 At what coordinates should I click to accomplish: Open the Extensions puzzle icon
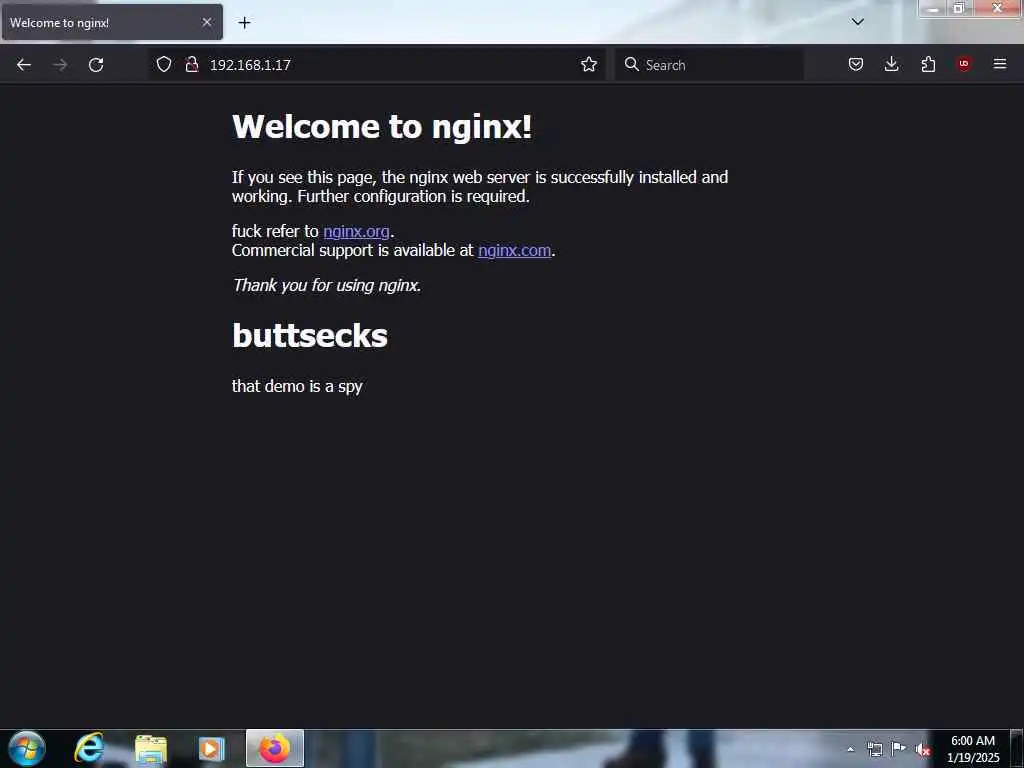[928, 64]
